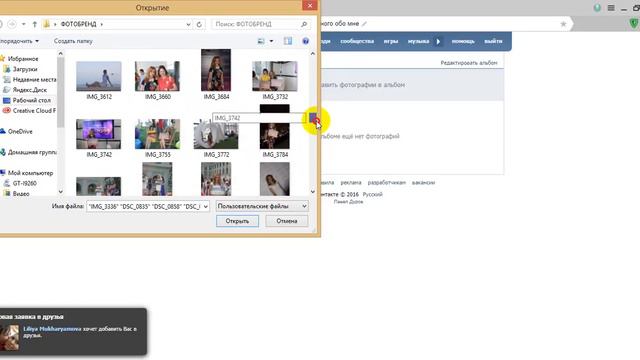Open view options dropdown arrow
Viewport: 640px width, 360px height.
pyautogui.click(x=271, y=41)
